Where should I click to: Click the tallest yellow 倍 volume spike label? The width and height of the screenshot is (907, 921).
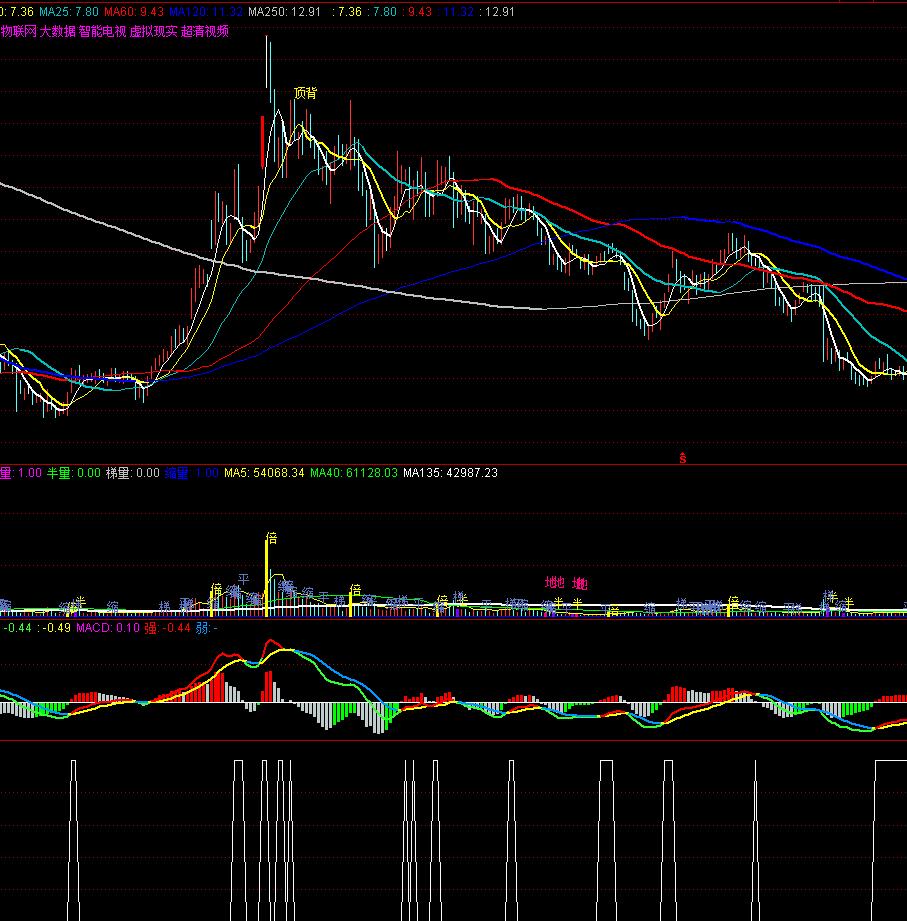270,538
